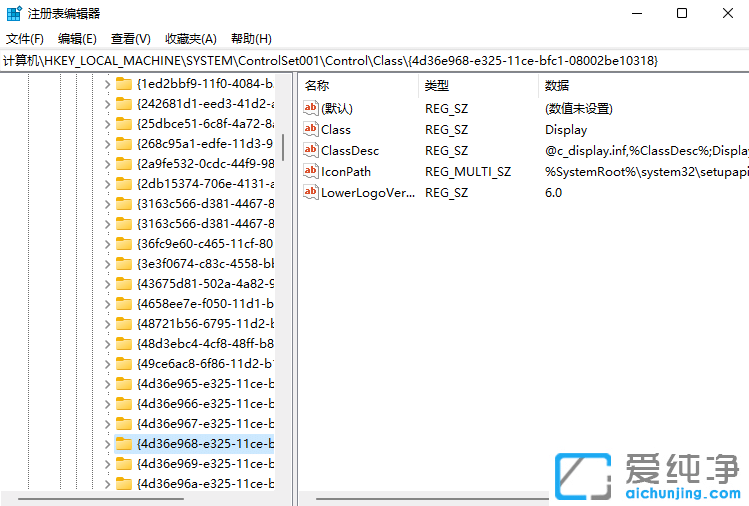Viewport: 749px width, 506px height.
Task: Expand the {2a9fe532-0cdc-44f9 key chevron
Action: (107, 164)
